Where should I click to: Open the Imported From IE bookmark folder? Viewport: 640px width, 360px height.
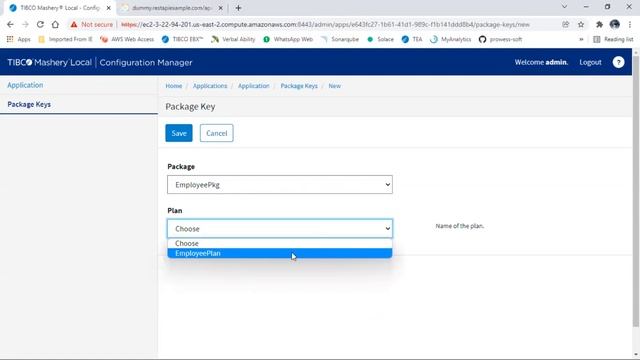65,39
